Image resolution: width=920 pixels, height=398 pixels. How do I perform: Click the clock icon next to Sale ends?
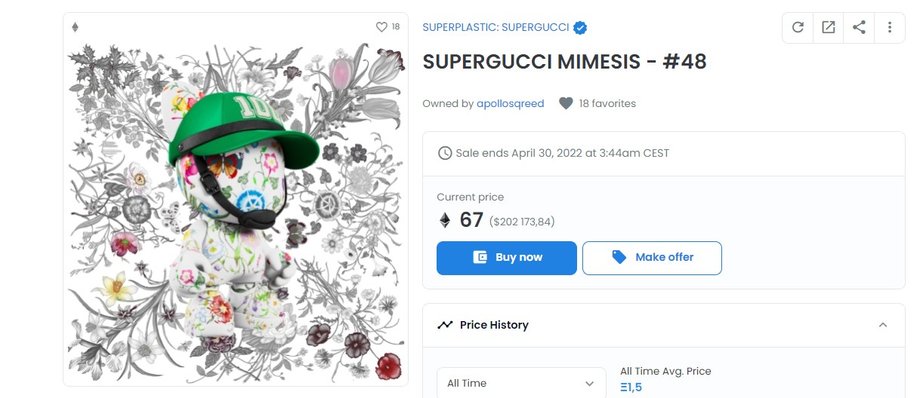(x=445, y=153)
